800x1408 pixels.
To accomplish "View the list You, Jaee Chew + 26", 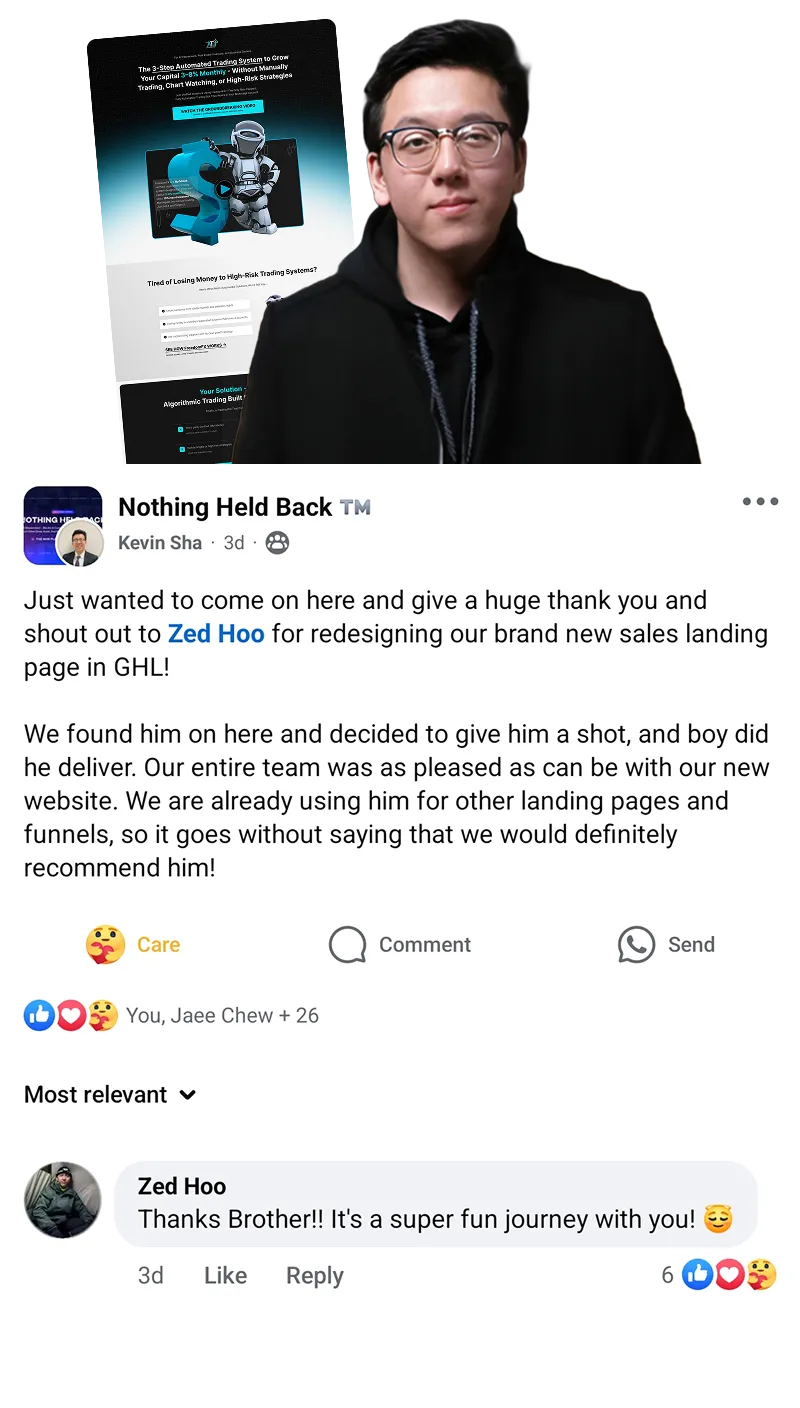I will [x=222, y=1016].
